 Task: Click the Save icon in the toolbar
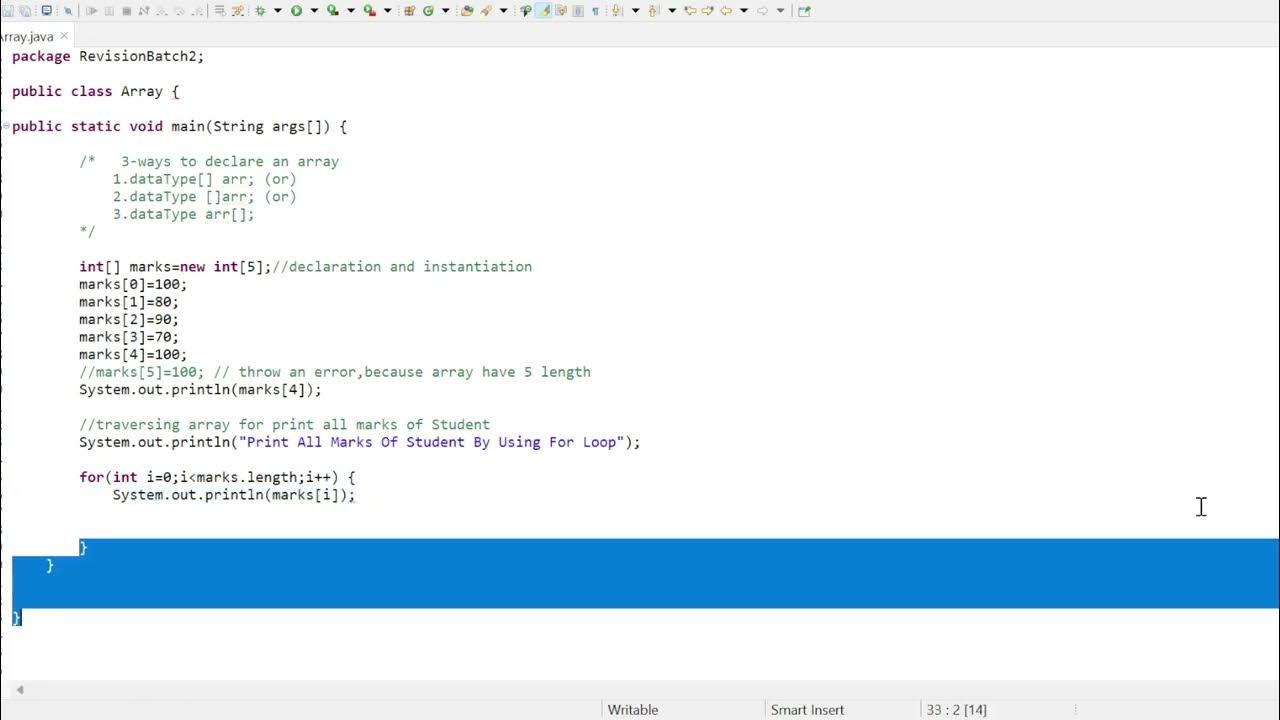tap(8, 11)
